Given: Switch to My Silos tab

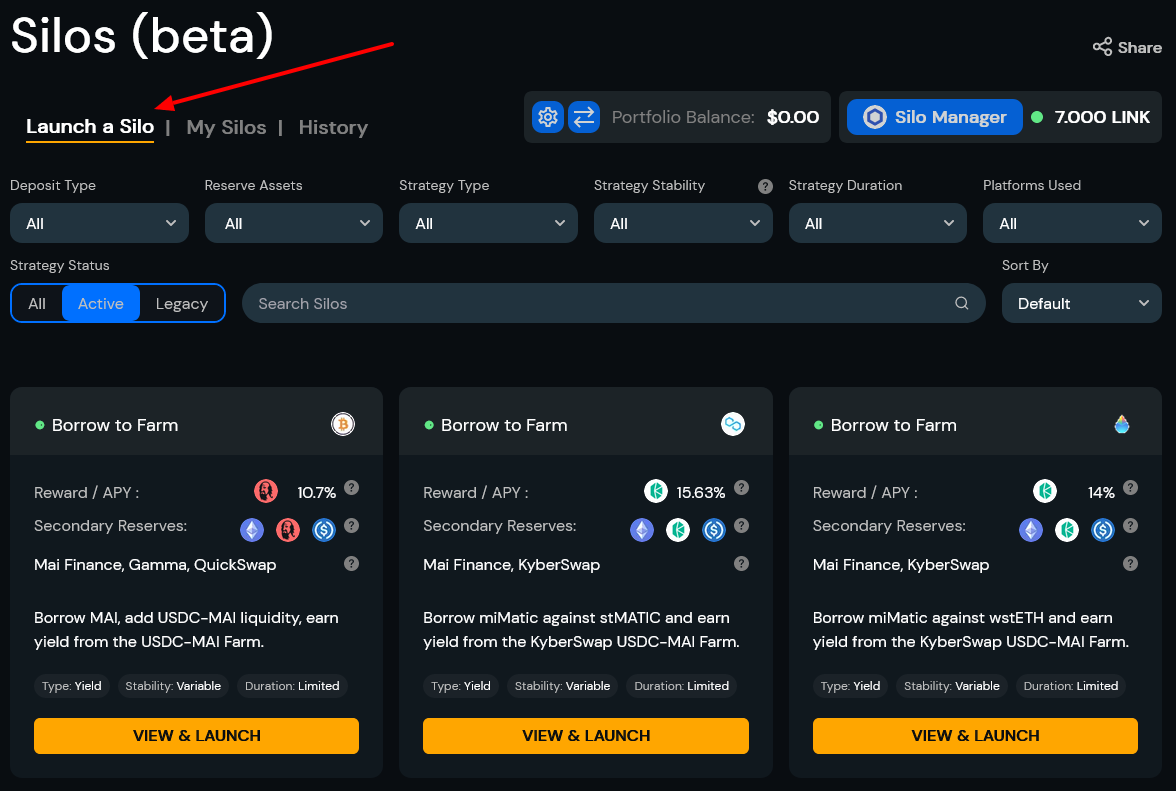Looking at the screenshot, I should 226,127.
